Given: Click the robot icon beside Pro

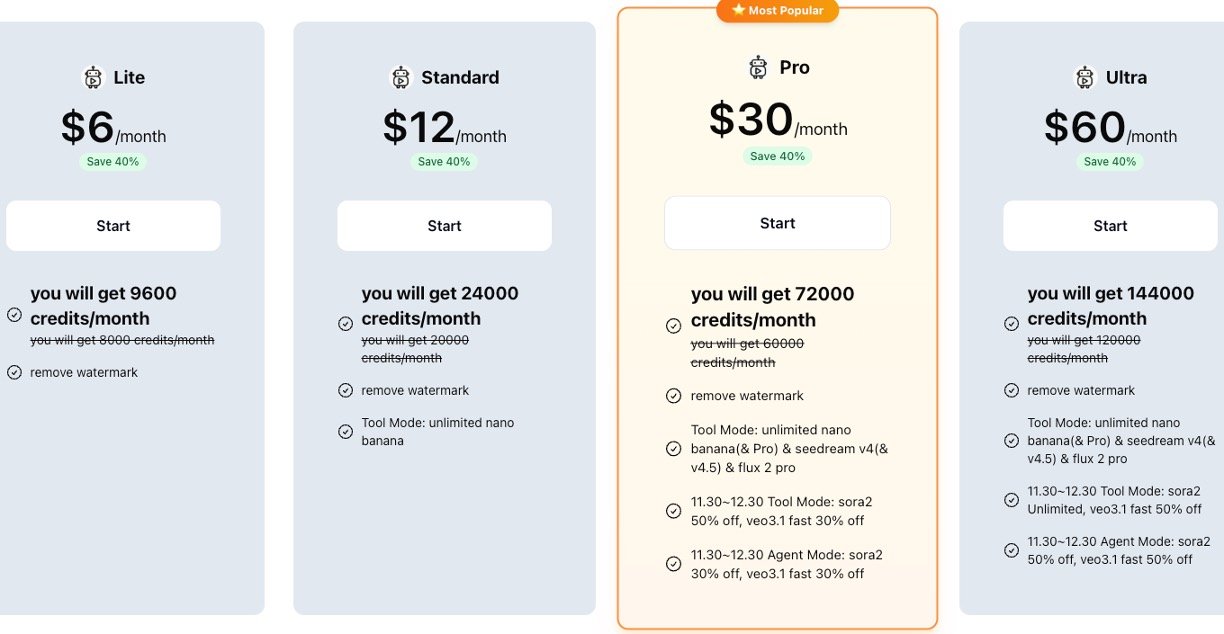Looking at the screenshot, I should 758,68.
